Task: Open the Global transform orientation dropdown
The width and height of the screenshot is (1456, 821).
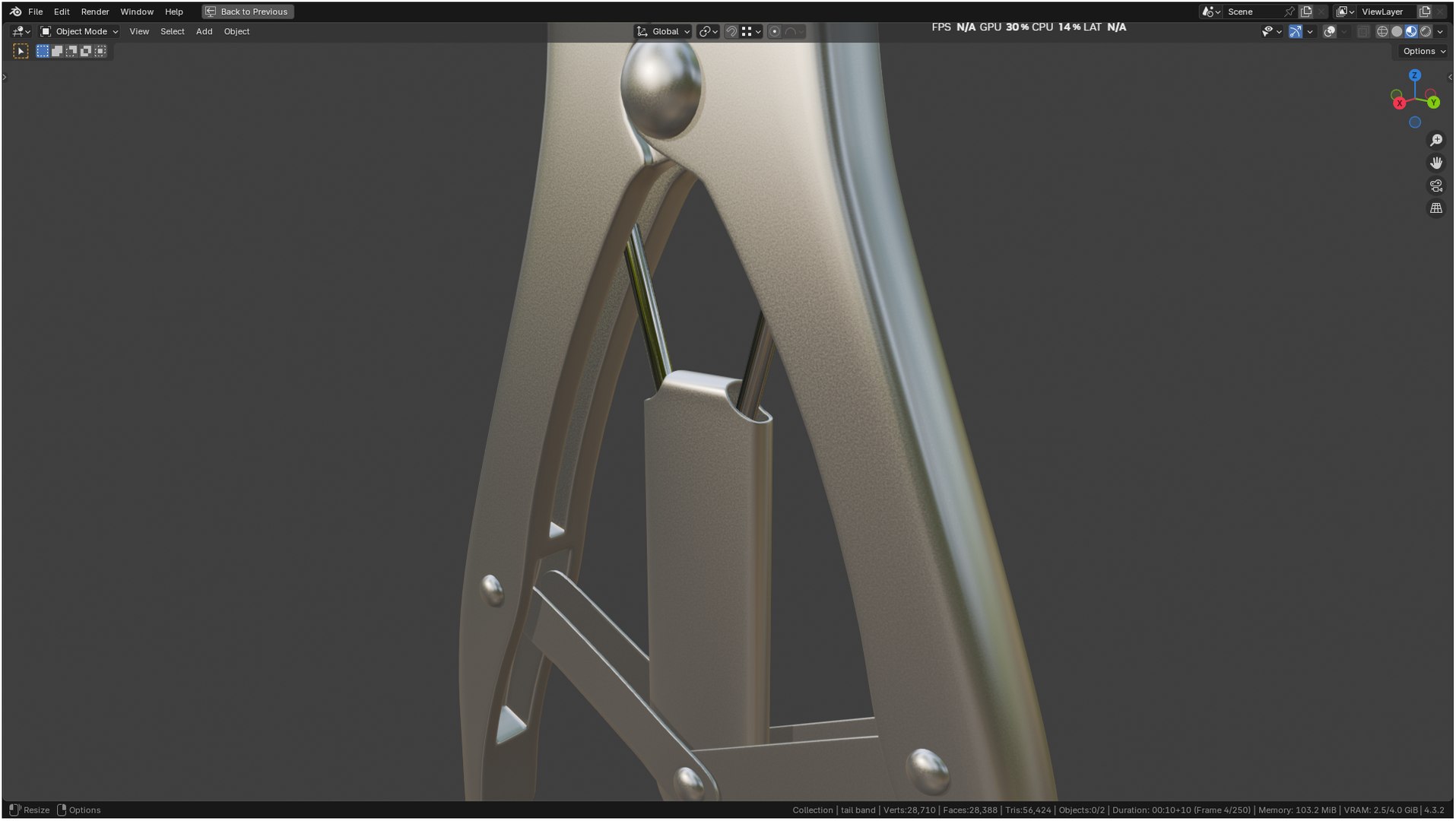Action: click(x=663, y=31)
